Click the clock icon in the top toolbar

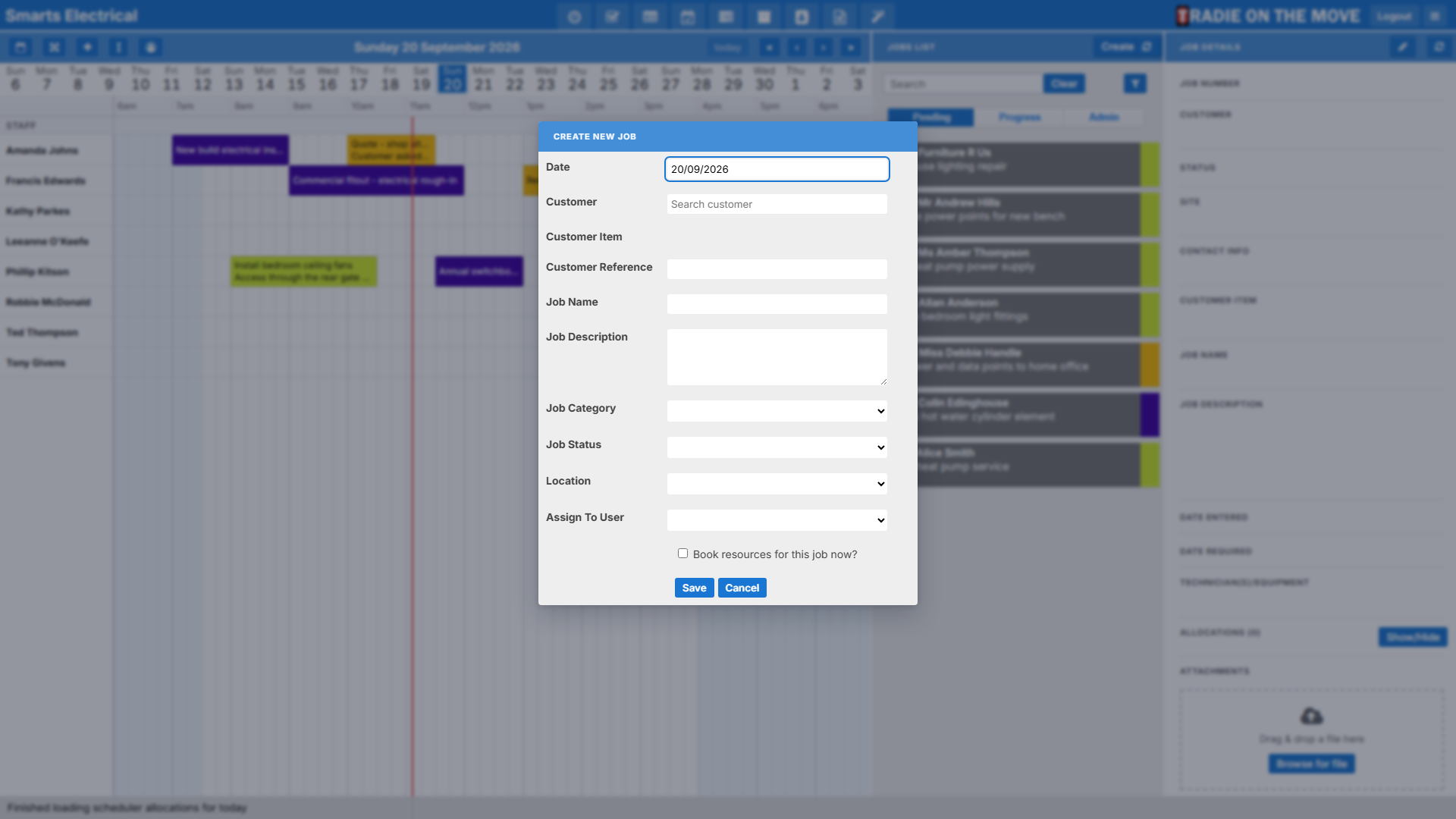(574, 17)
